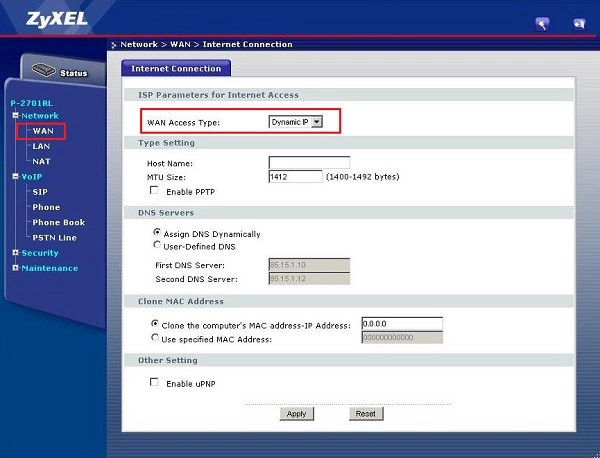Select Assign DNS Dynamically option
Image resolution: width=600 pixels, height=458 pixels.
[x=157, y=232]
